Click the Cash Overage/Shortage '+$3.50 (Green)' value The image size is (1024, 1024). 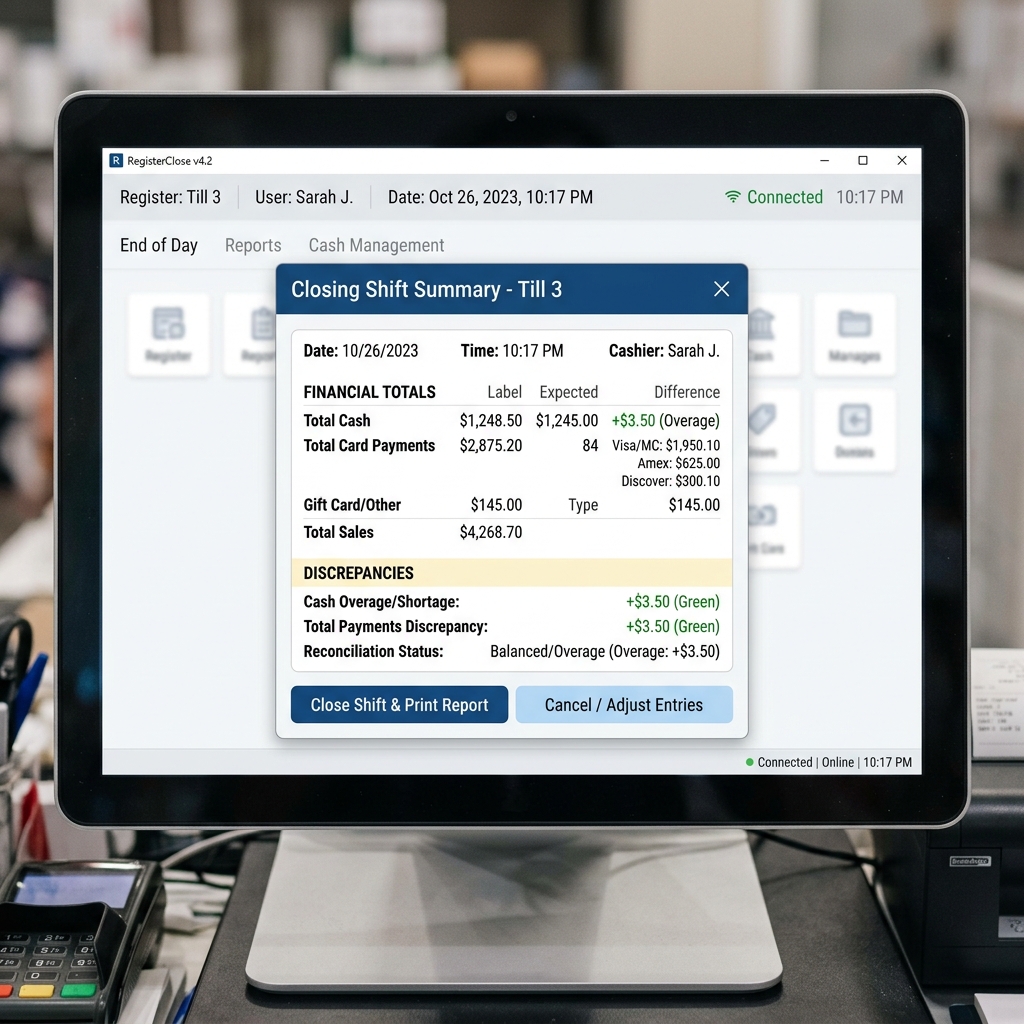coord(673,601)
